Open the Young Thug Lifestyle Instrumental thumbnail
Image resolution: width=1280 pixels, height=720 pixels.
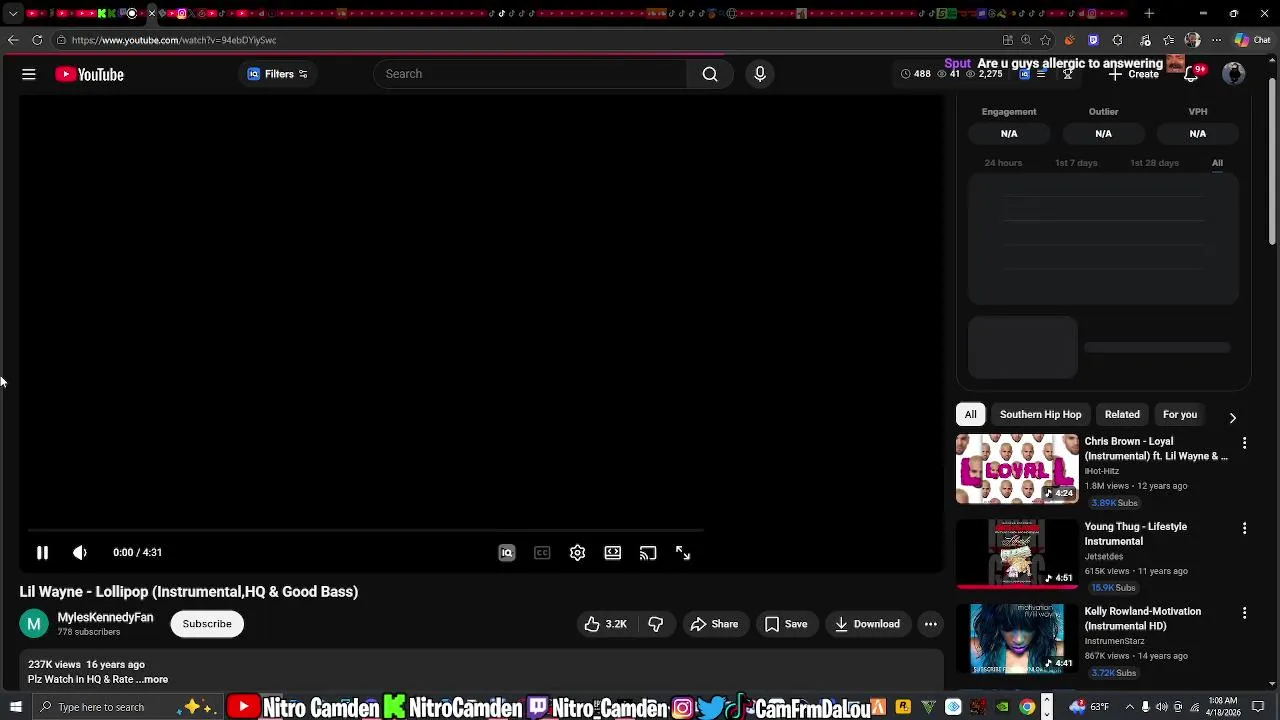pos(1017,553)
